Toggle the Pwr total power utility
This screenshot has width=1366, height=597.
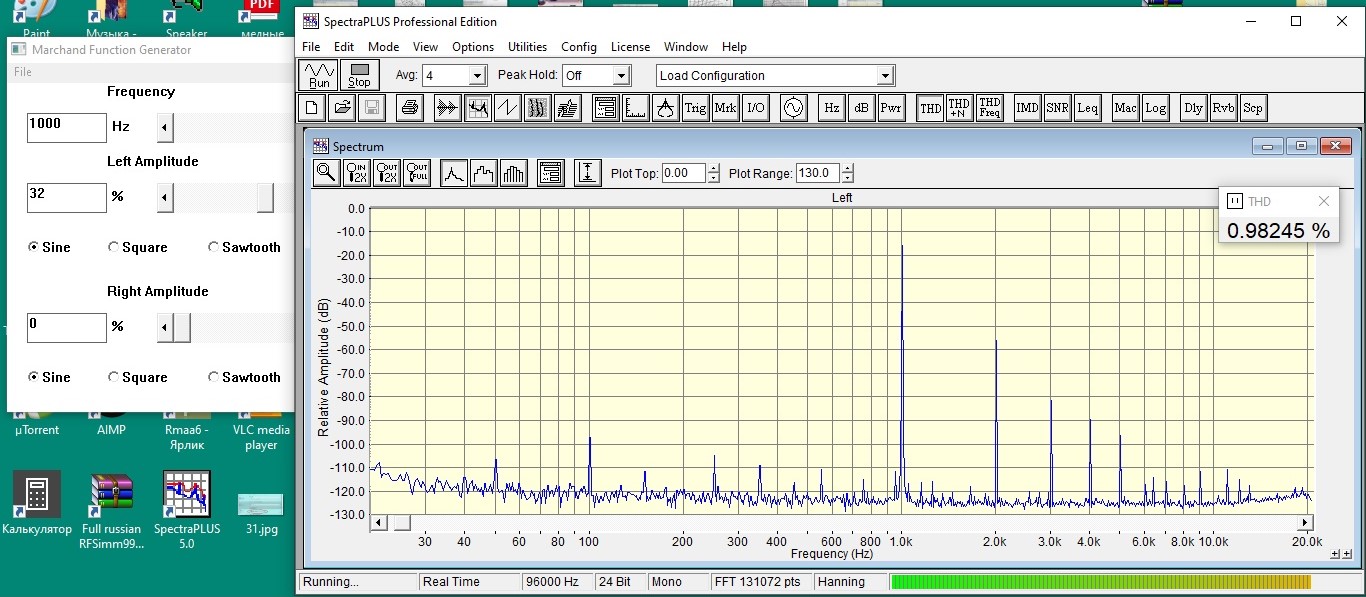coord(891,108)
